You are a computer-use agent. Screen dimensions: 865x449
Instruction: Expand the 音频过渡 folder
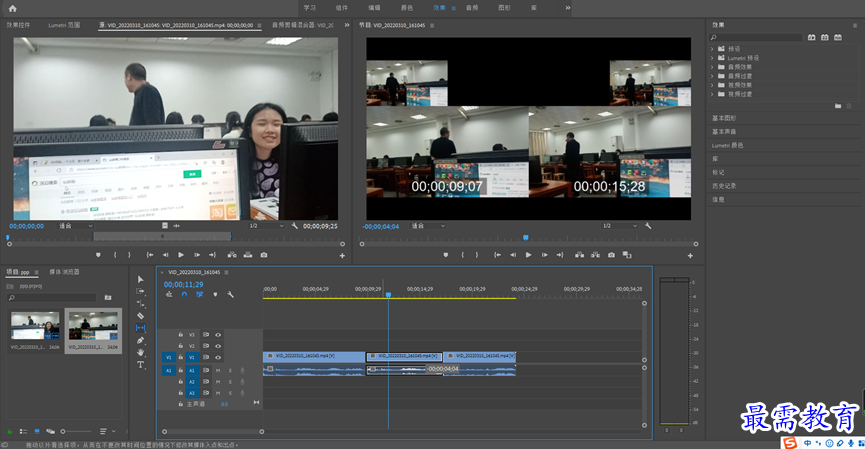712,76
